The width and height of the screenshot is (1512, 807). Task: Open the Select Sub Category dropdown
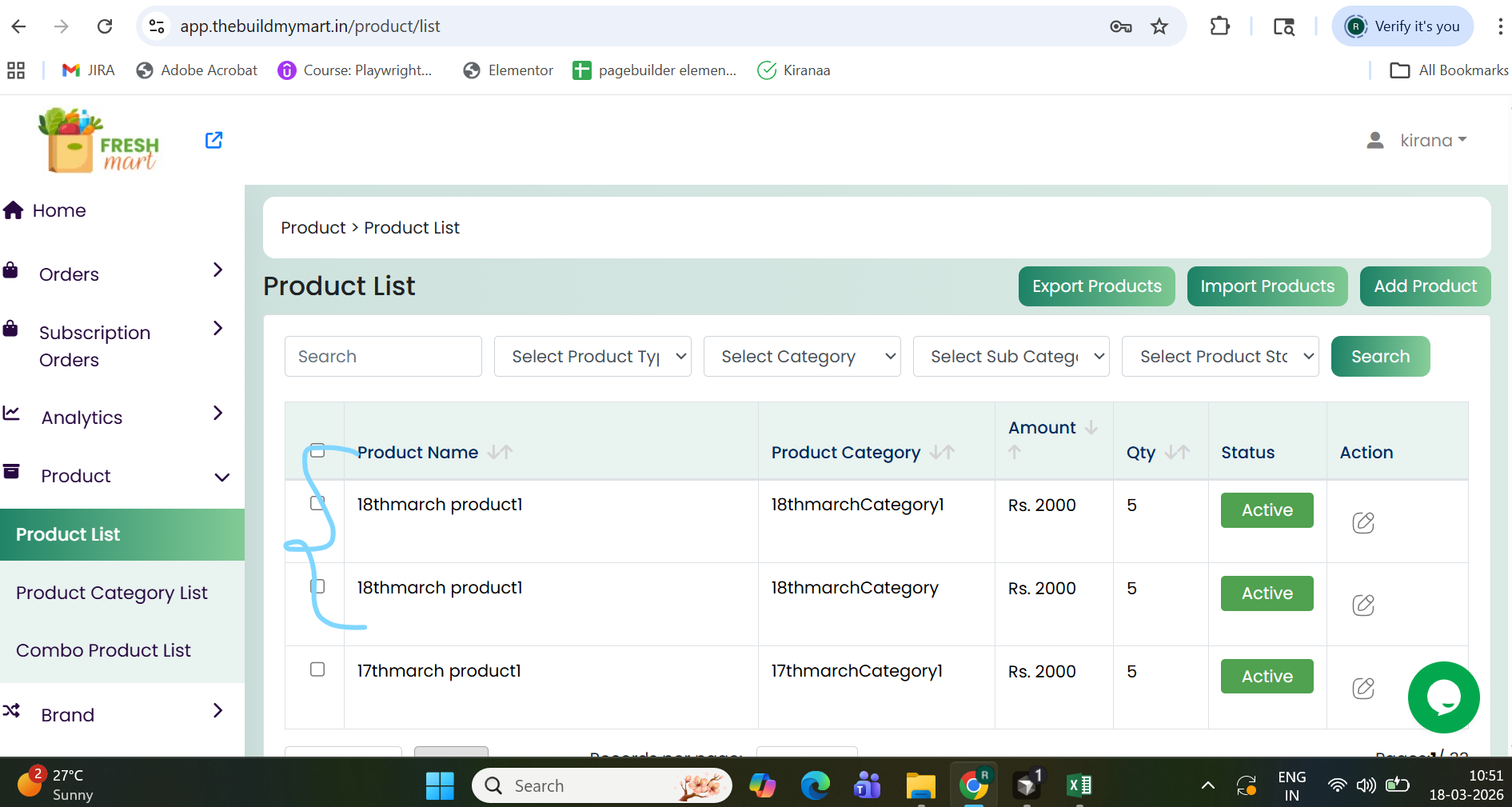[1011, 356]
